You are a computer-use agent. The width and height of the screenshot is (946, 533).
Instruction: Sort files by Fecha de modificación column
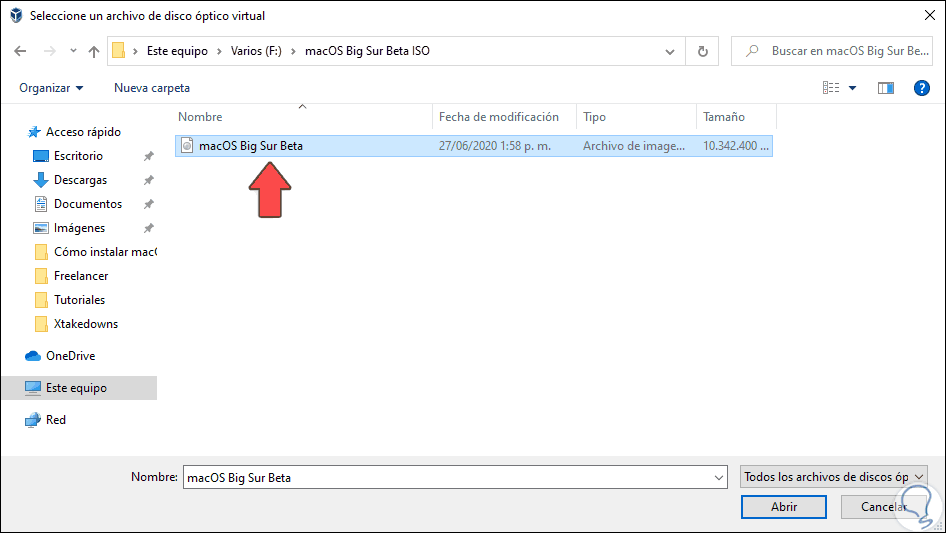click(x=498, y=117)
